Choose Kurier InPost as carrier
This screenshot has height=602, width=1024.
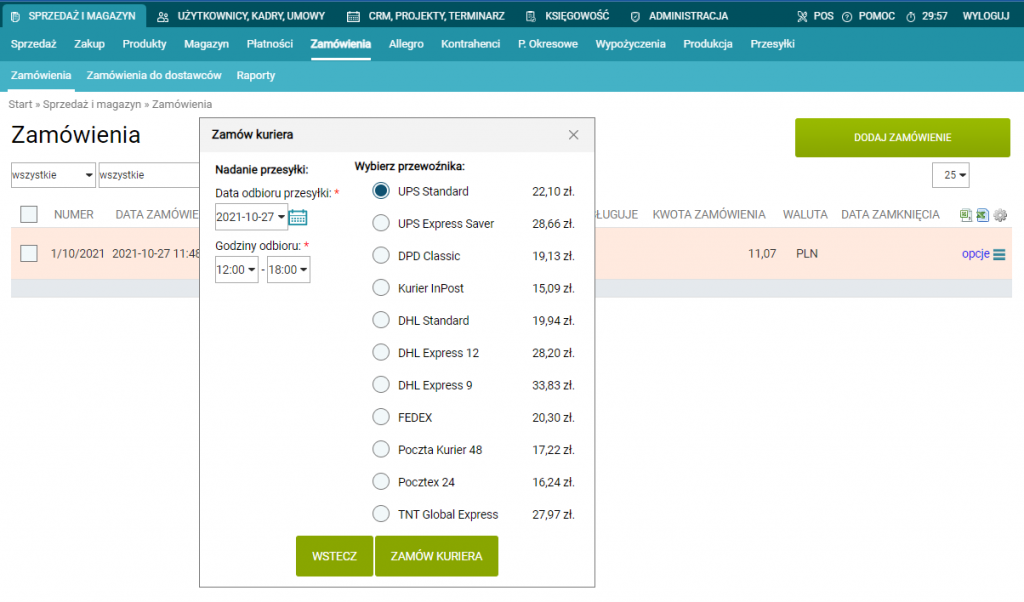coord(380,288)
